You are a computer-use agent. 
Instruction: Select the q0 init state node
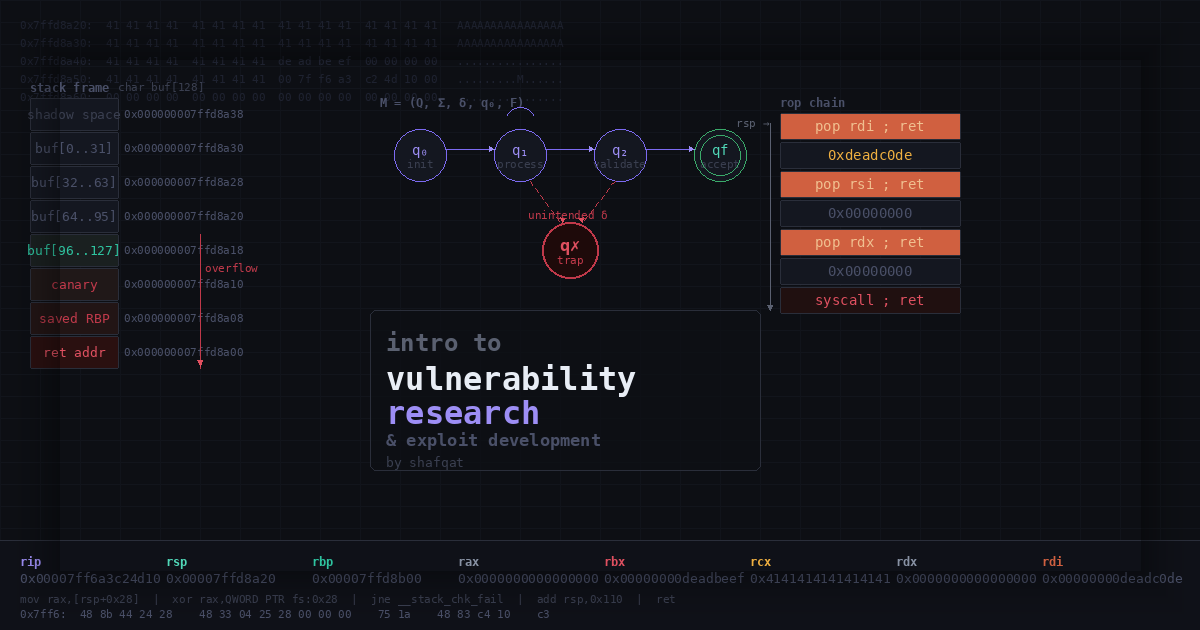click(x=420, y=155)
